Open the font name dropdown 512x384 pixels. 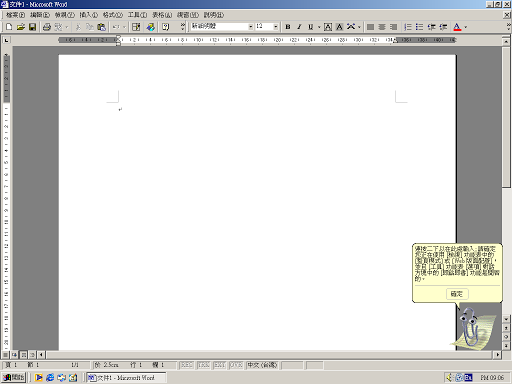tap(251, 27)
